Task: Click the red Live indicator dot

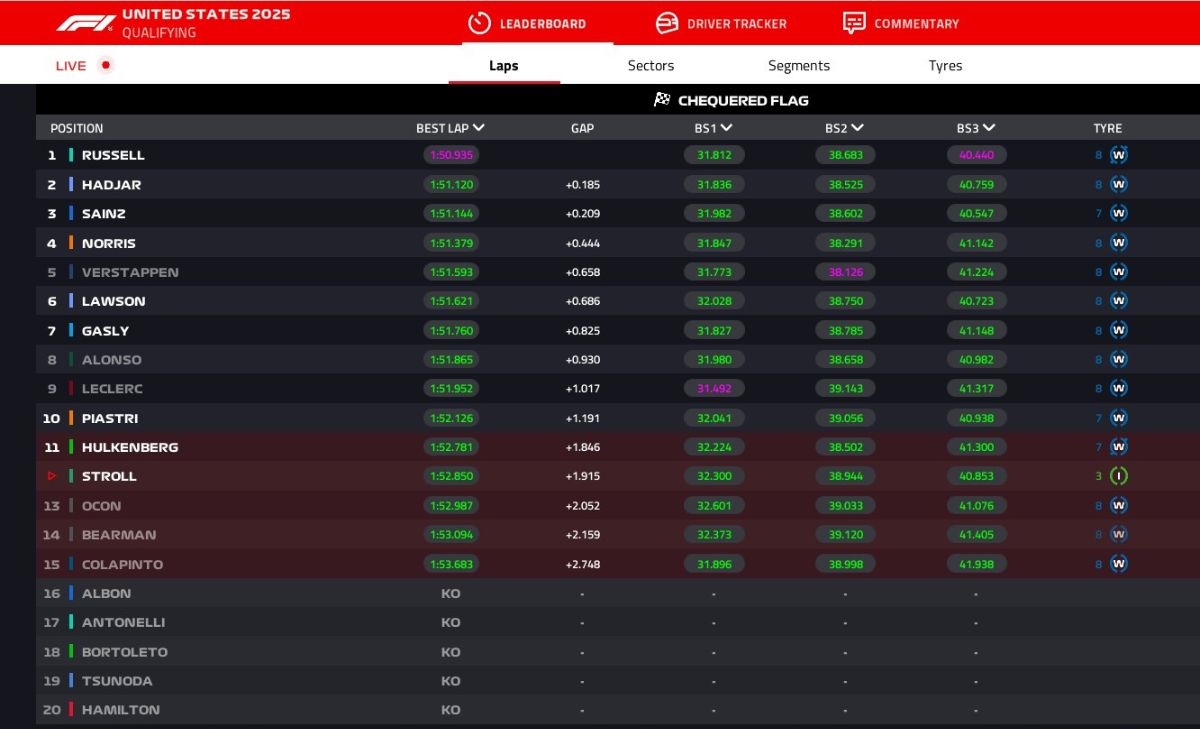Action: pos(106,65)
